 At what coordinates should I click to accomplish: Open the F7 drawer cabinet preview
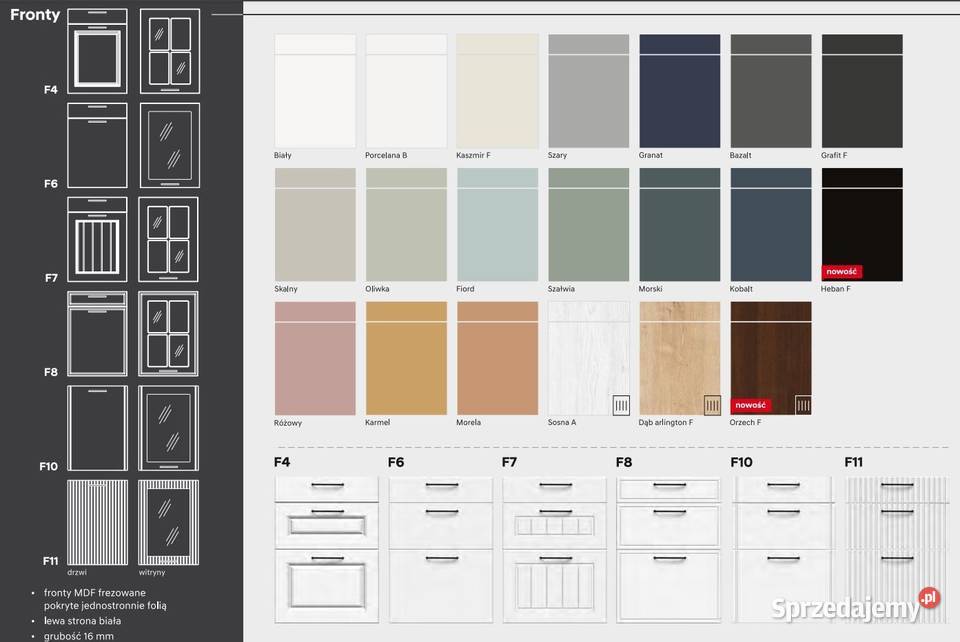553,549
